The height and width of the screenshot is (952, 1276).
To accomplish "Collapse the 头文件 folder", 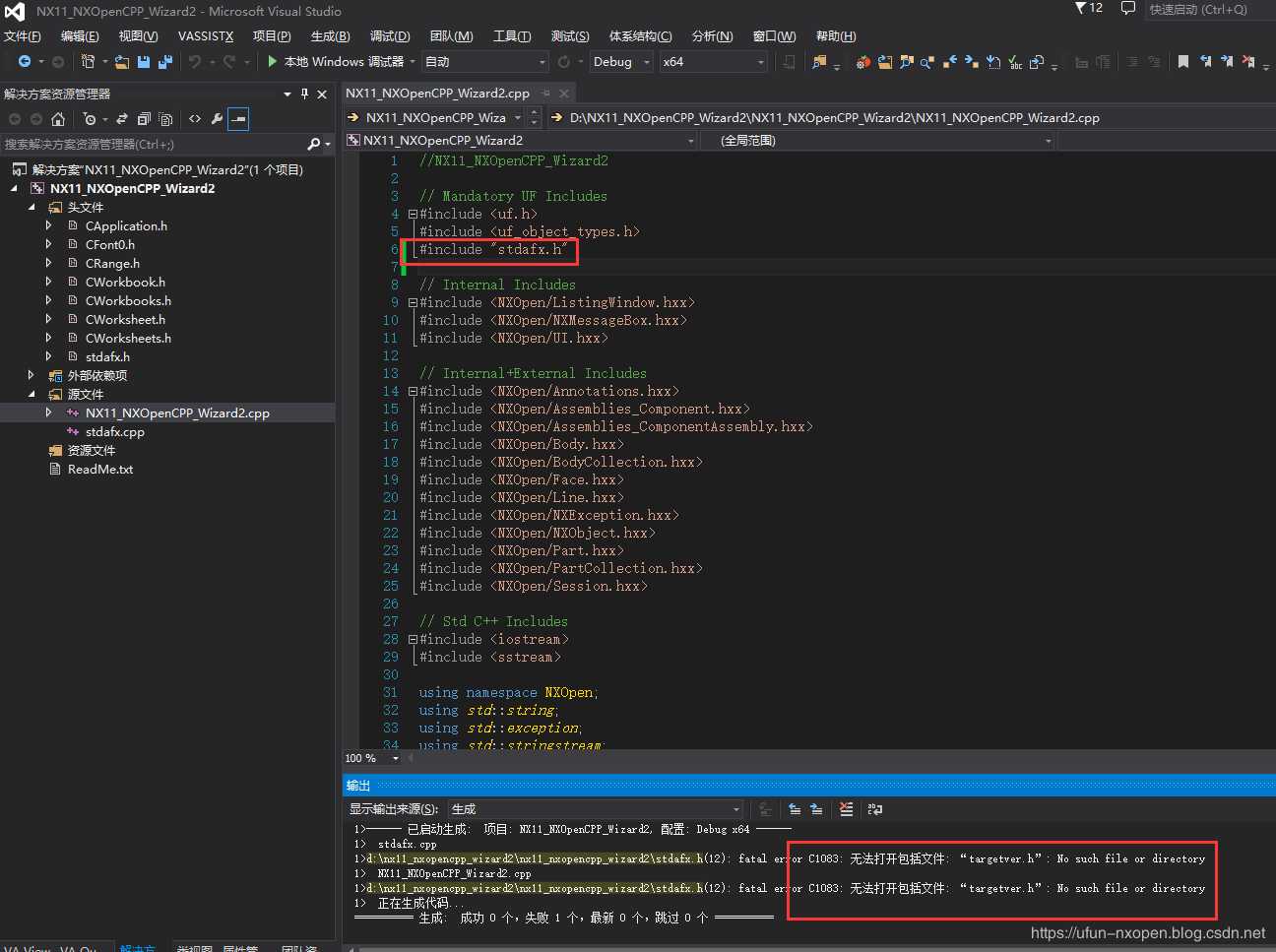I will click(x=32, y=207).
